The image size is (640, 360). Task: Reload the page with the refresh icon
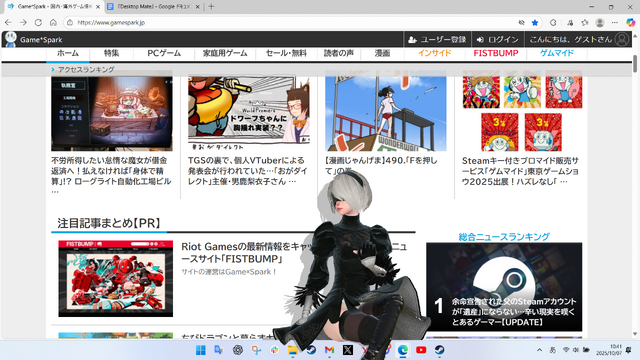click(x=38, y=22)
